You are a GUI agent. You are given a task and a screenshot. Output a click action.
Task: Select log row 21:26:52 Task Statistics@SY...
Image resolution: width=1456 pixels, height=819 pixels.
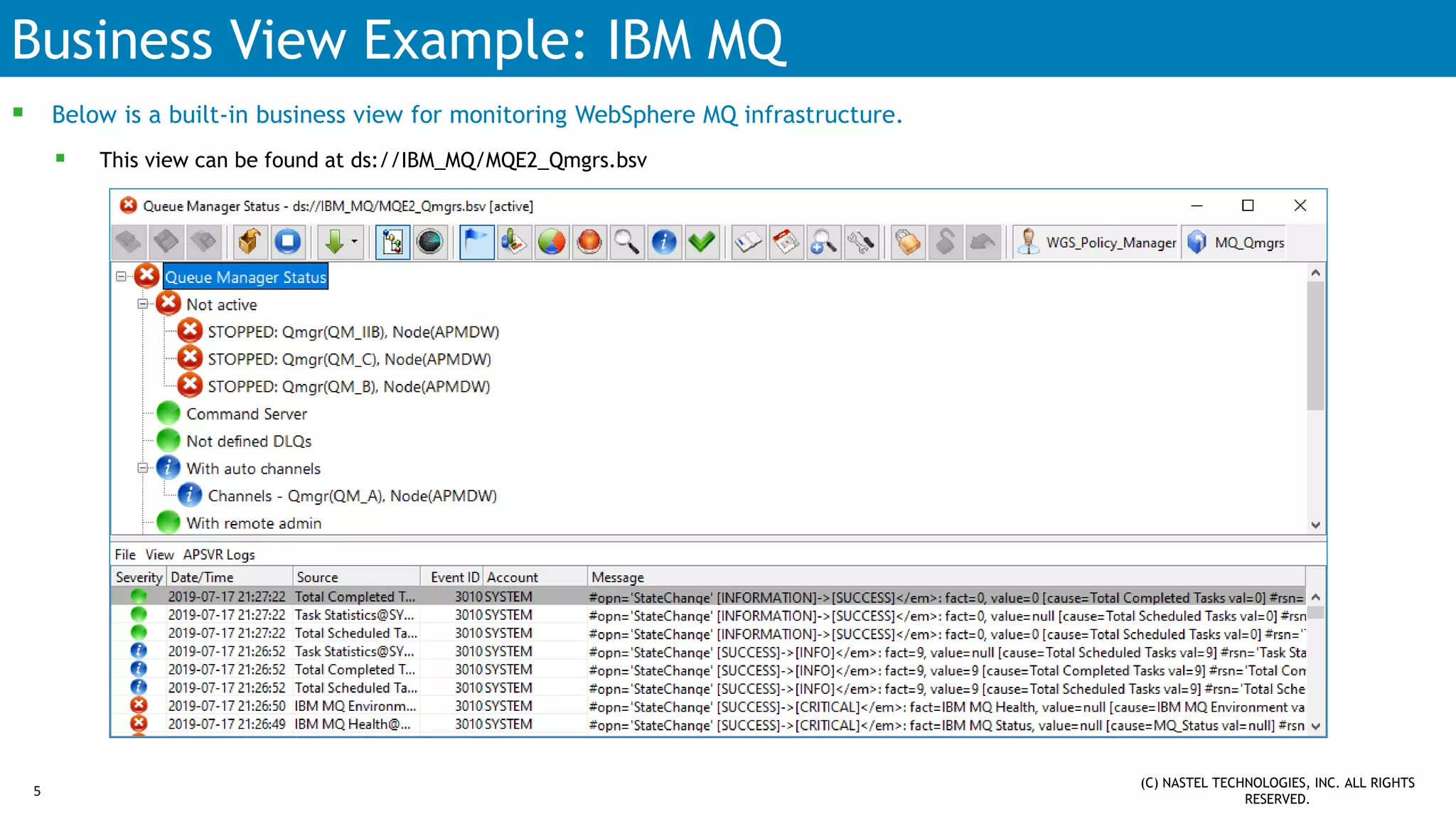(x=709, y=651)
